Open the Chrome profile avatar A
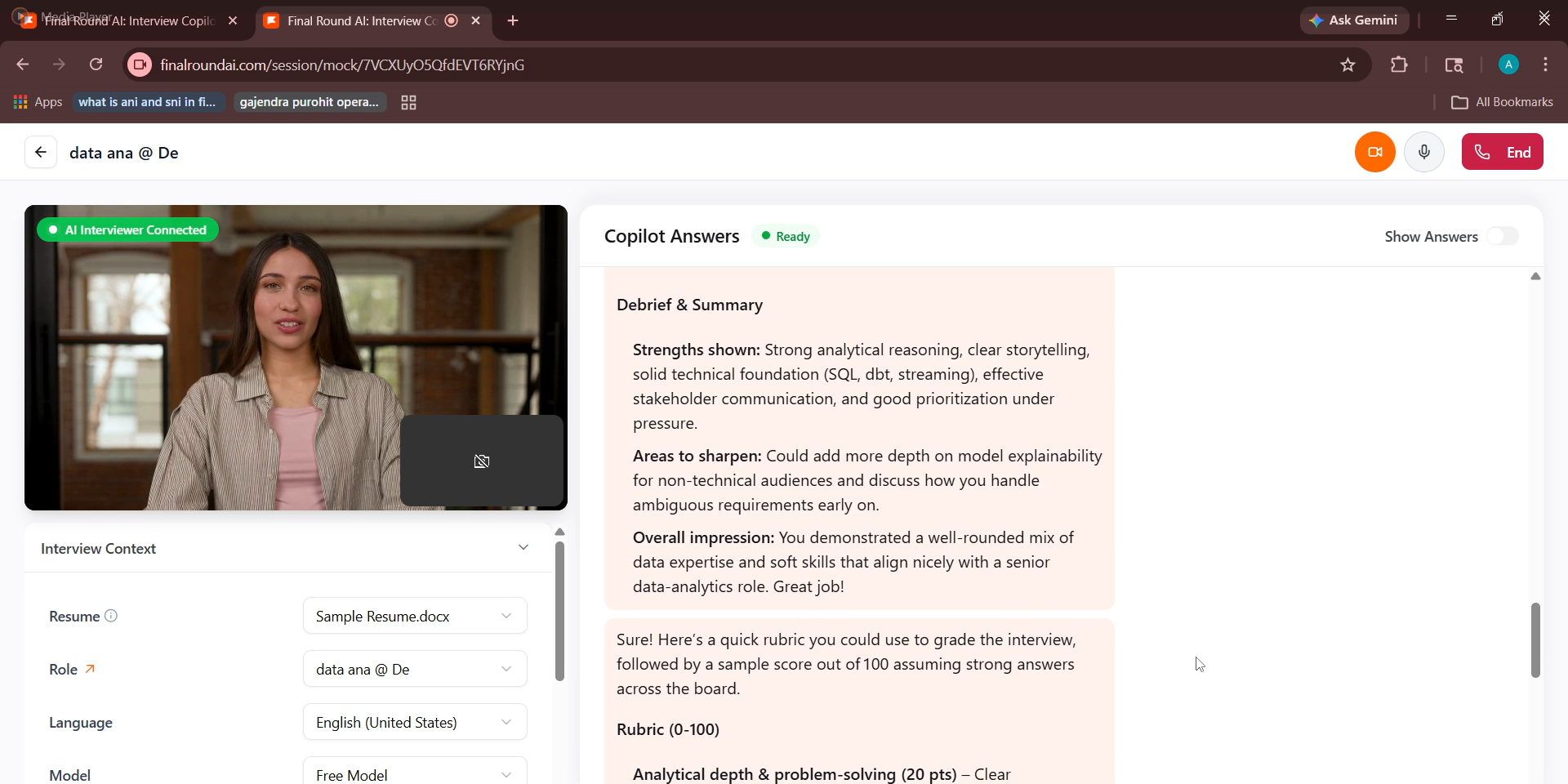Image resolution: width=1568 pixels, height=784 pixels. pyautogui.click(x=1508, y=65)
